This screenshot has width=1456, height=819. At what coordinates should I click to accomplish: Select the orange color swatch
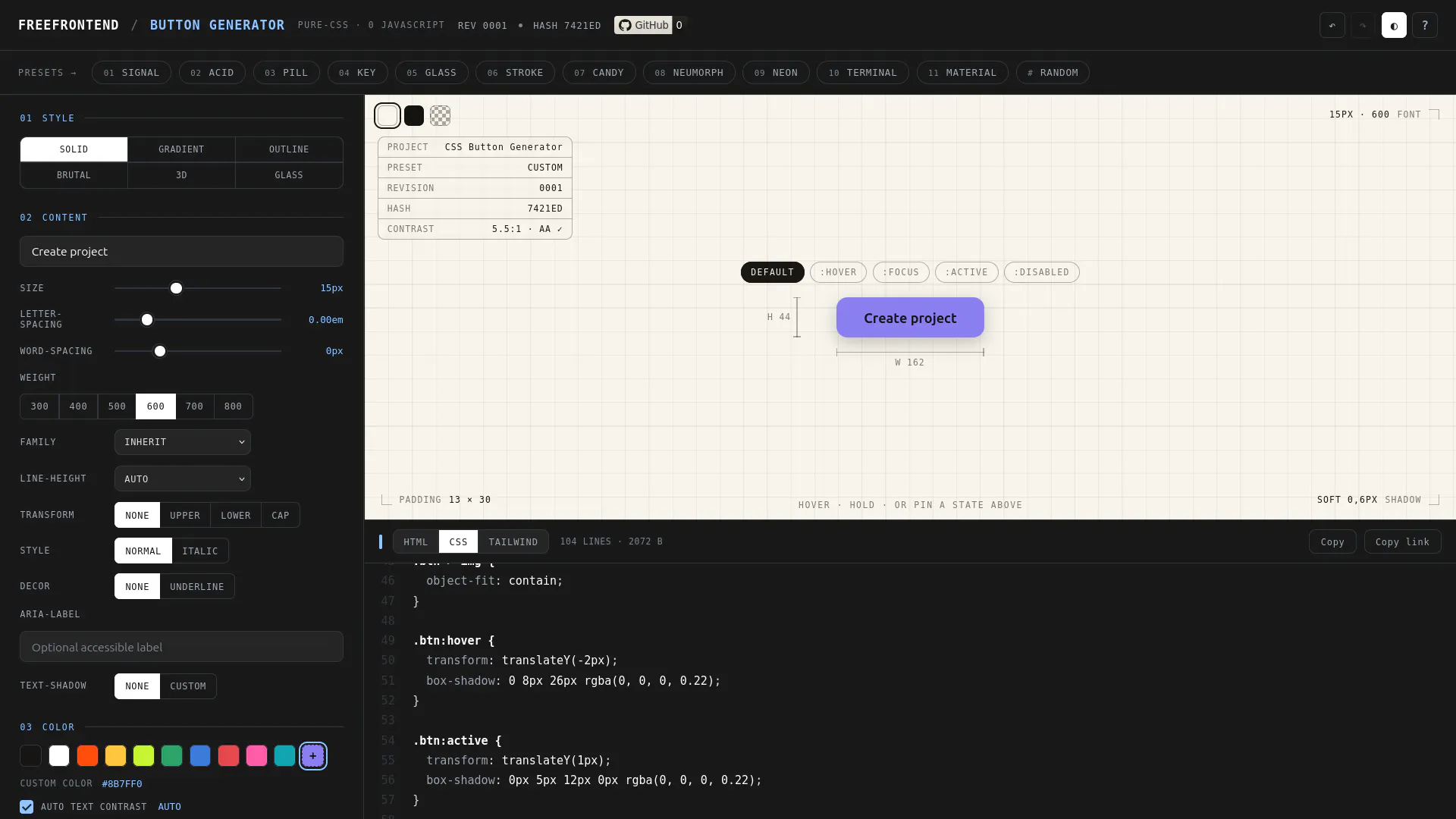click(87, 755)
